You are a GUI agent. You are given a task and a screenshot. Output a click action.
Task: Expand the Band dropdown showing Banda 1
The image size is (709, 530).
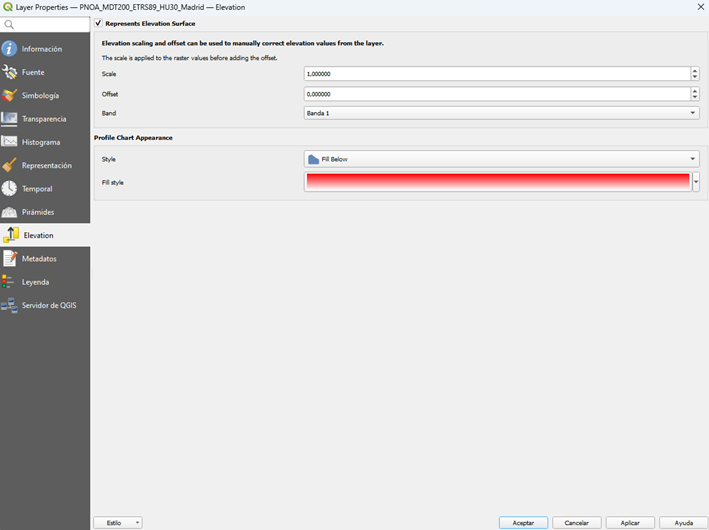tap(501, 113)
